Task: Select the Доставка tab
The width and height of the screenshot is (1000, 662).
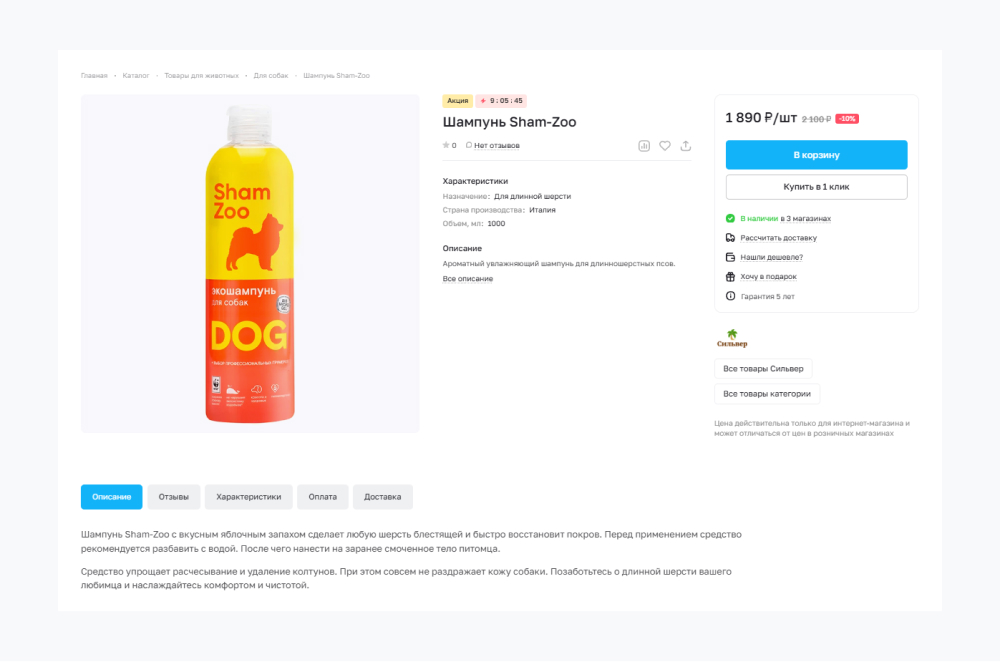Action: pos(383,497)
